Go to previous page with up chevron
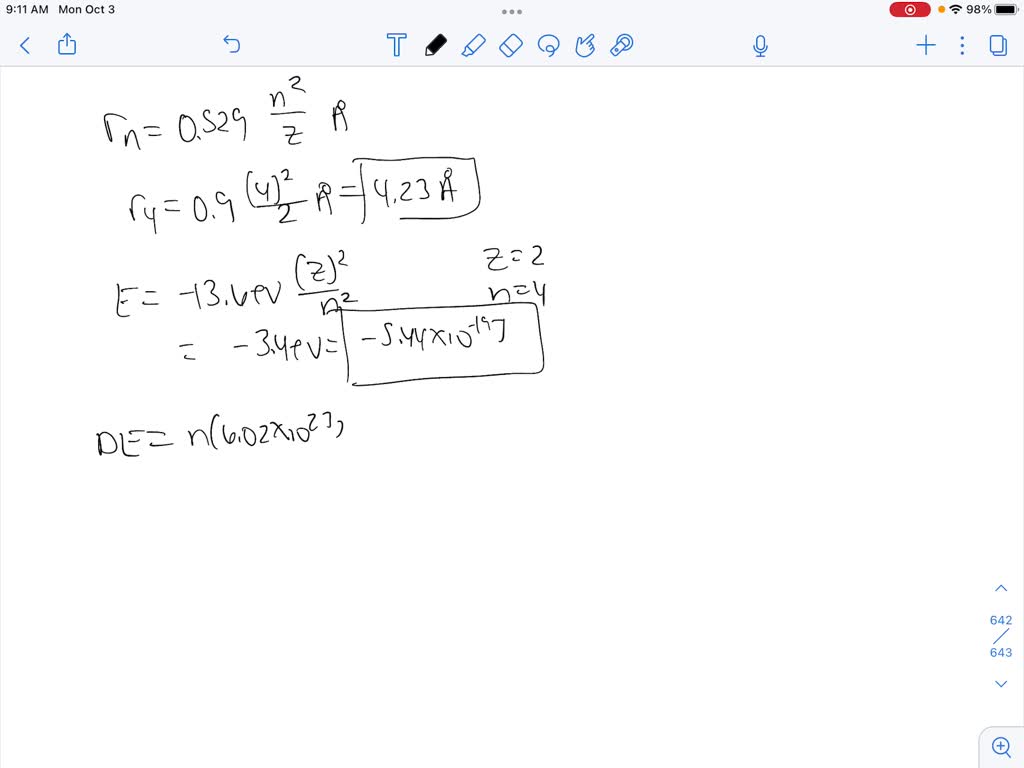This screenshot has width=1024, height=768. click(x=1001, y=588)
